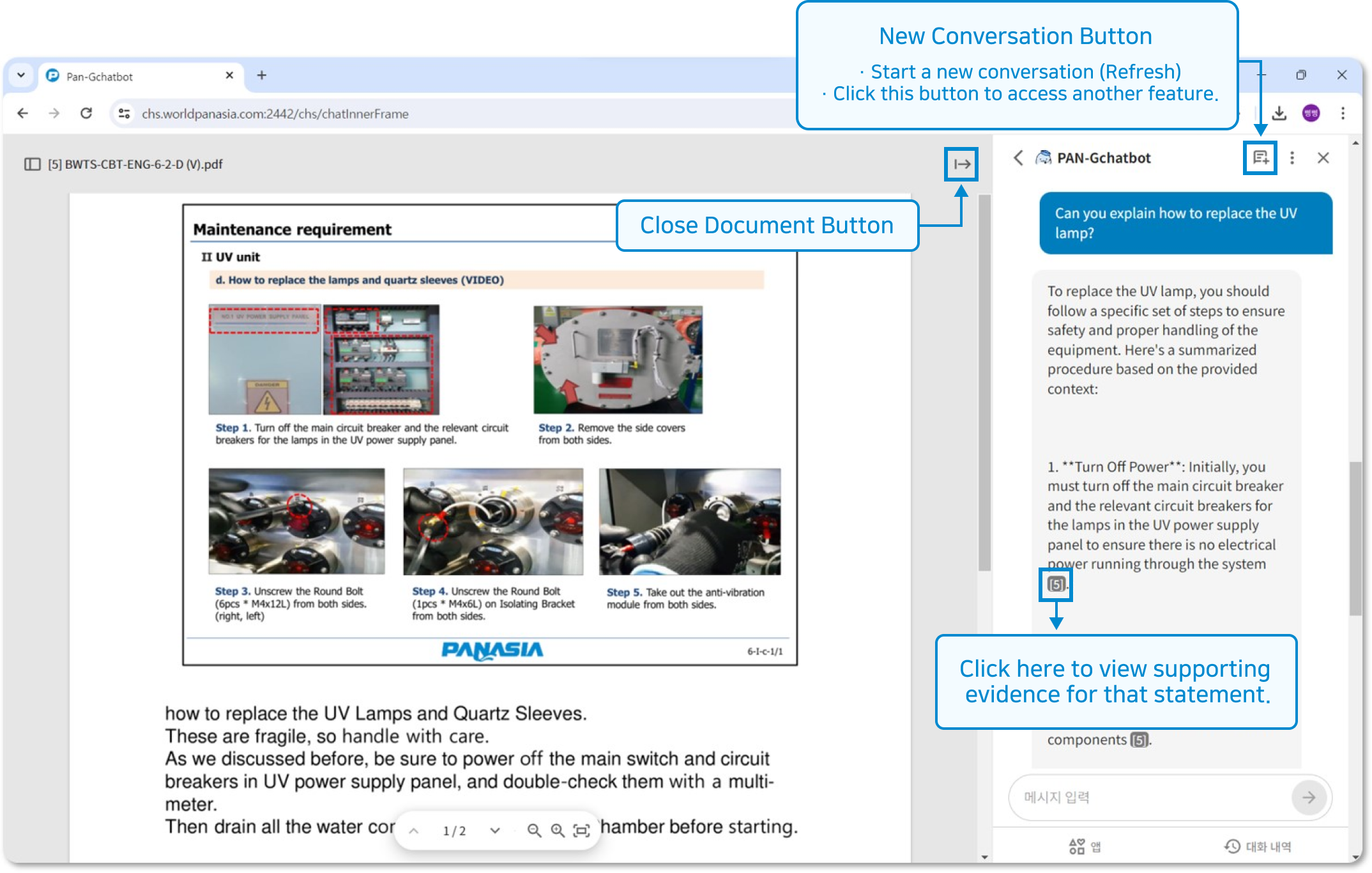The image size is (1372, 873).
Task: Click the user question message bubble
Action: click(1186, 223)
